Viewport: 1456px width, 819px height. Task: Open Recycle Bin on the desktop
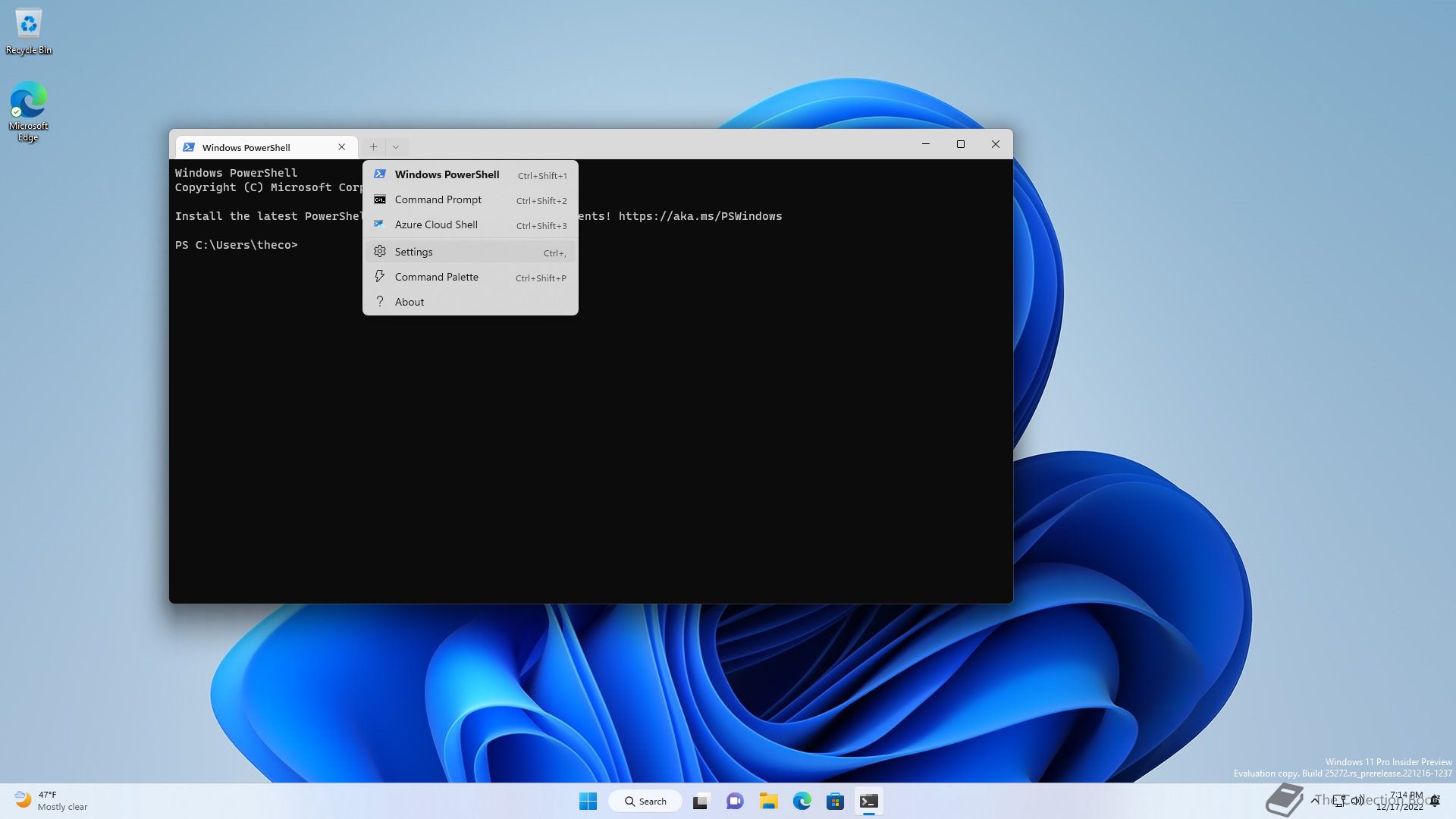(29, 32)
